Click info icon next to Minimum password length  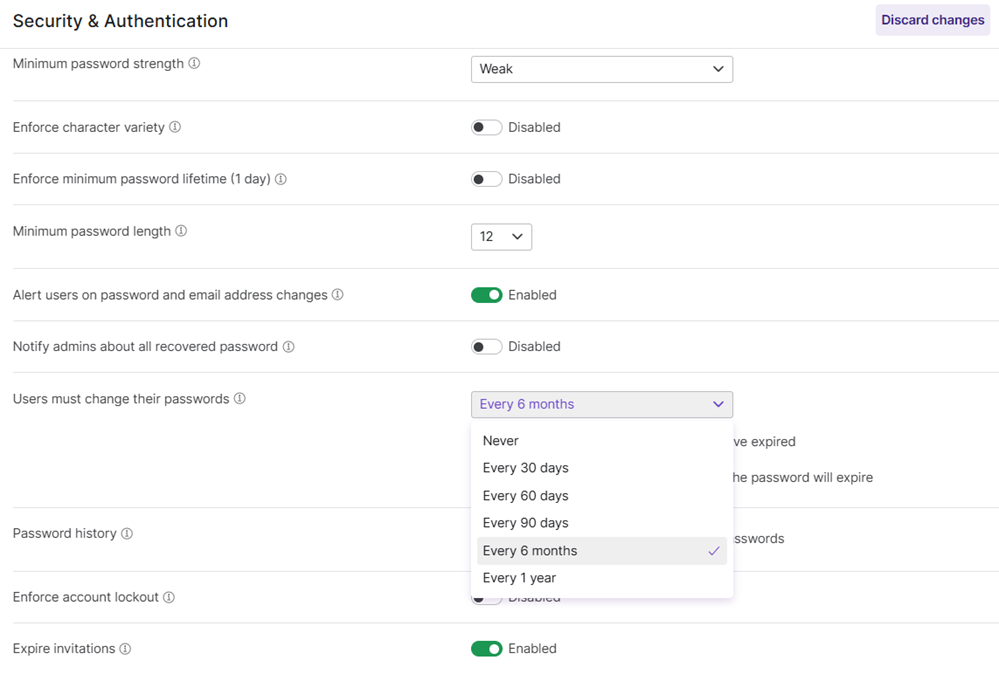point(182,231)
